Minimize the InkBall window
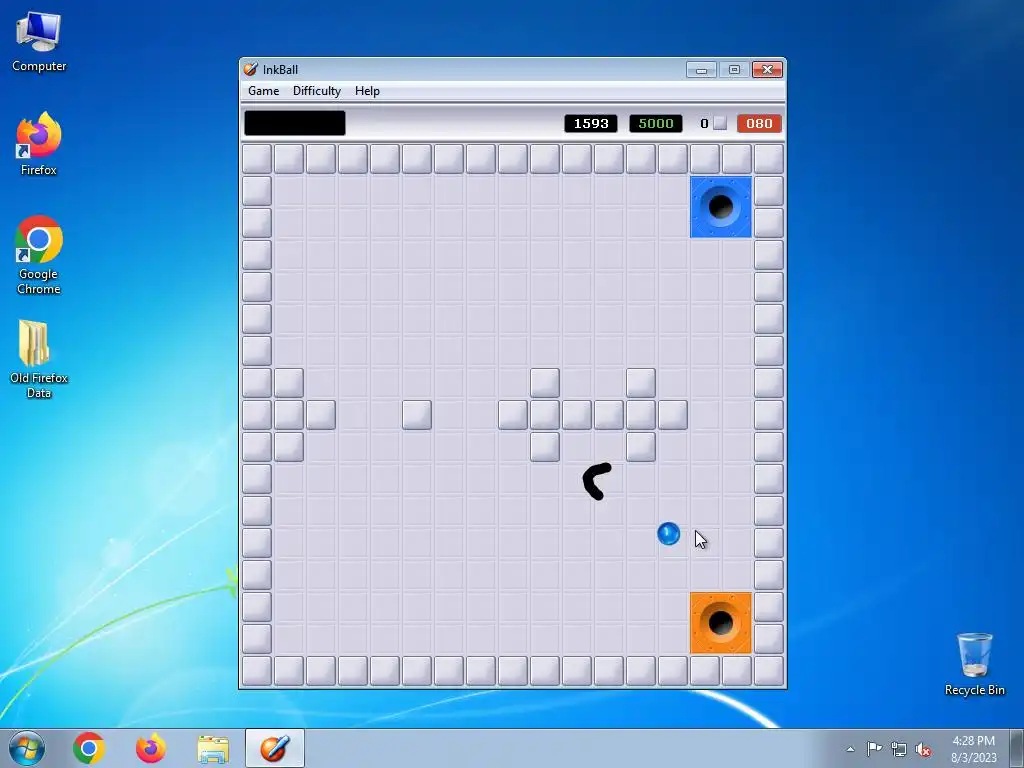This screenshot has height=768, width=1024. pyautogui.click(x=701, y=69)
